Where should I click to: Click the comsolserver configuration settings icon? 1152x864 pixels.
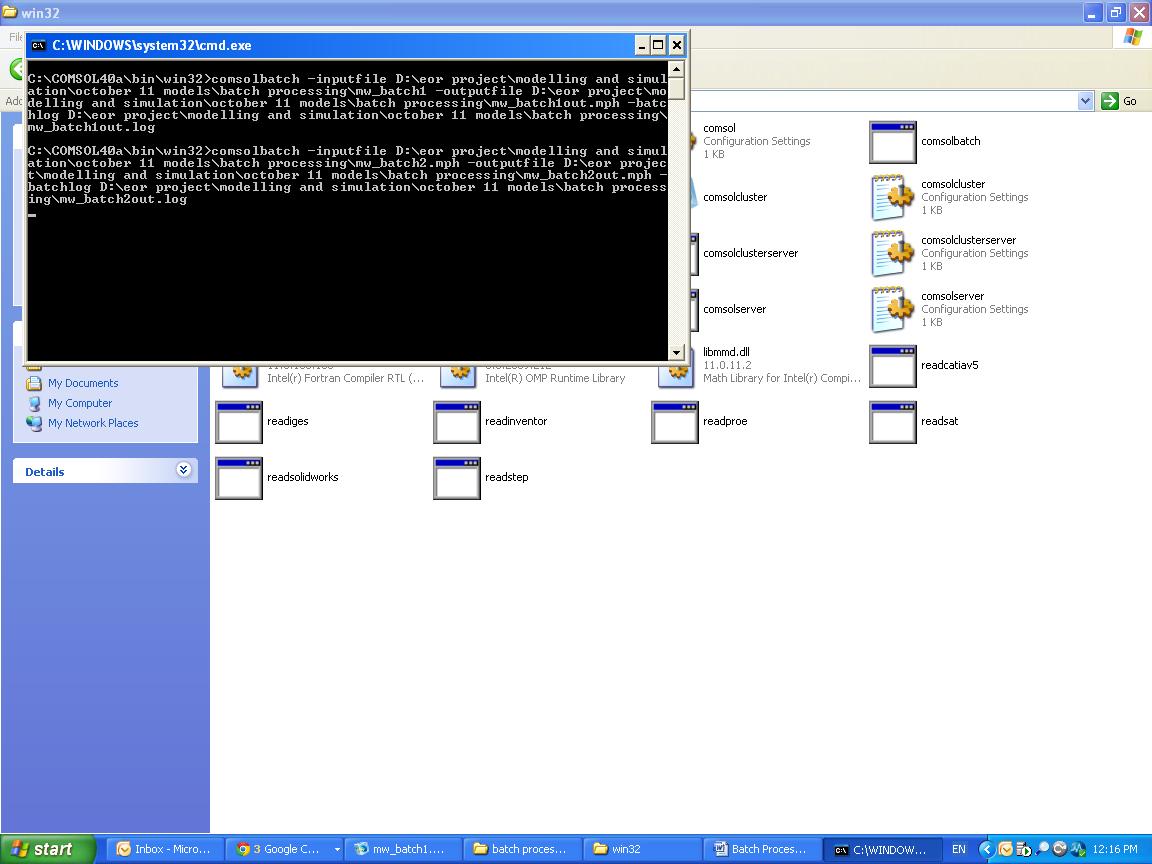click(x=893, y=310)
